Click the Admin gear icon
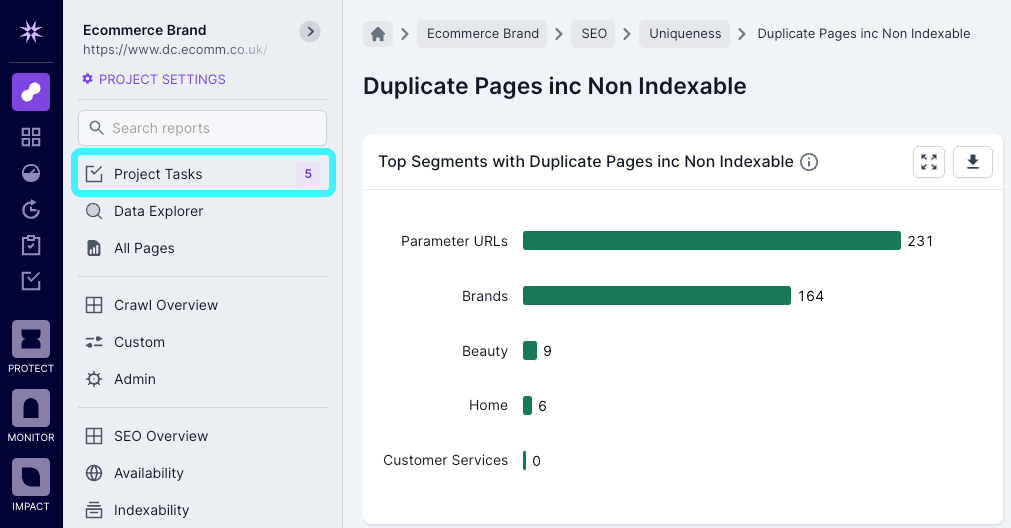Screen dimensions: 1011x528 point(94,379)
